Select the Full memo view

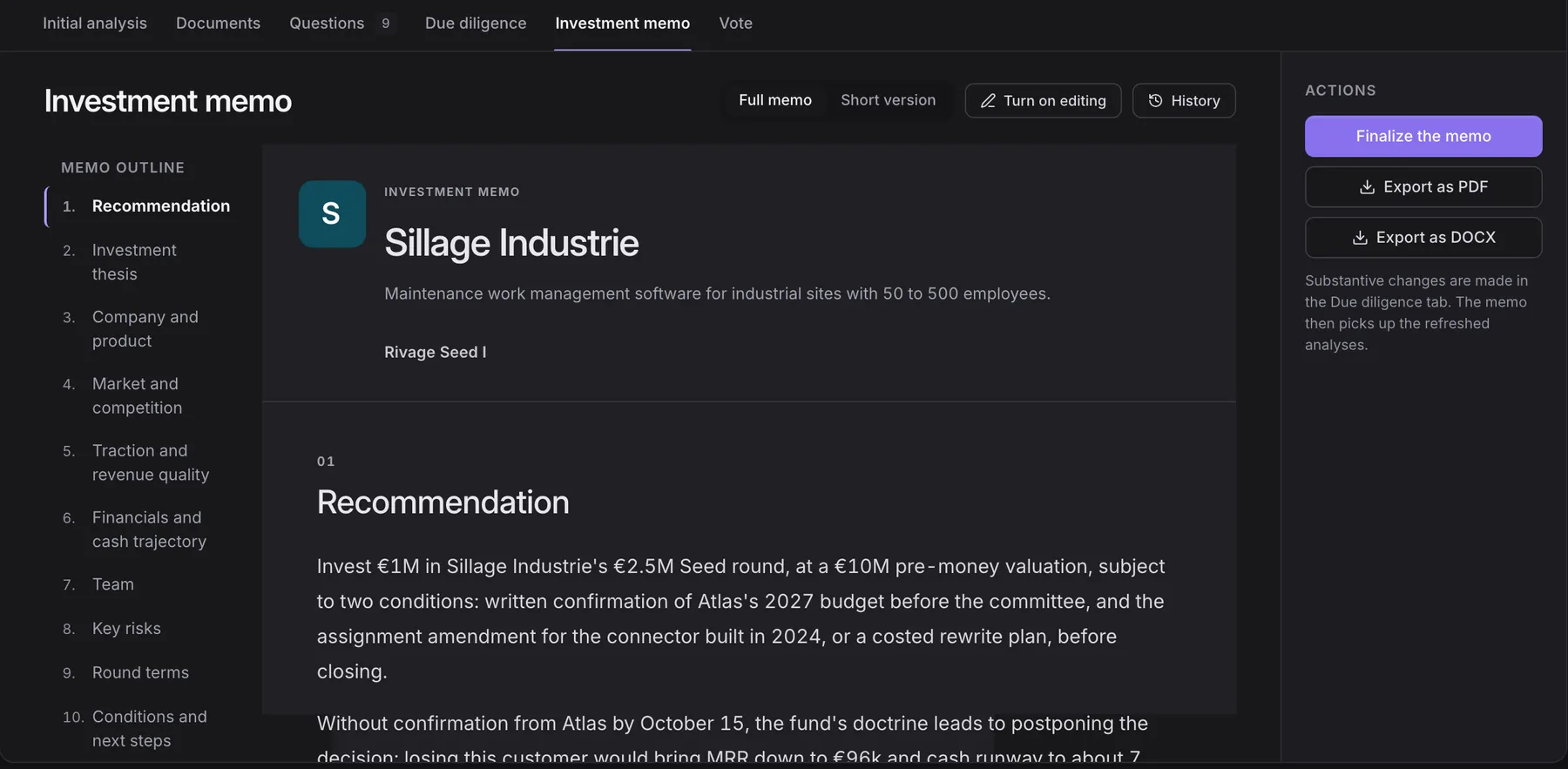pos(775,100)
